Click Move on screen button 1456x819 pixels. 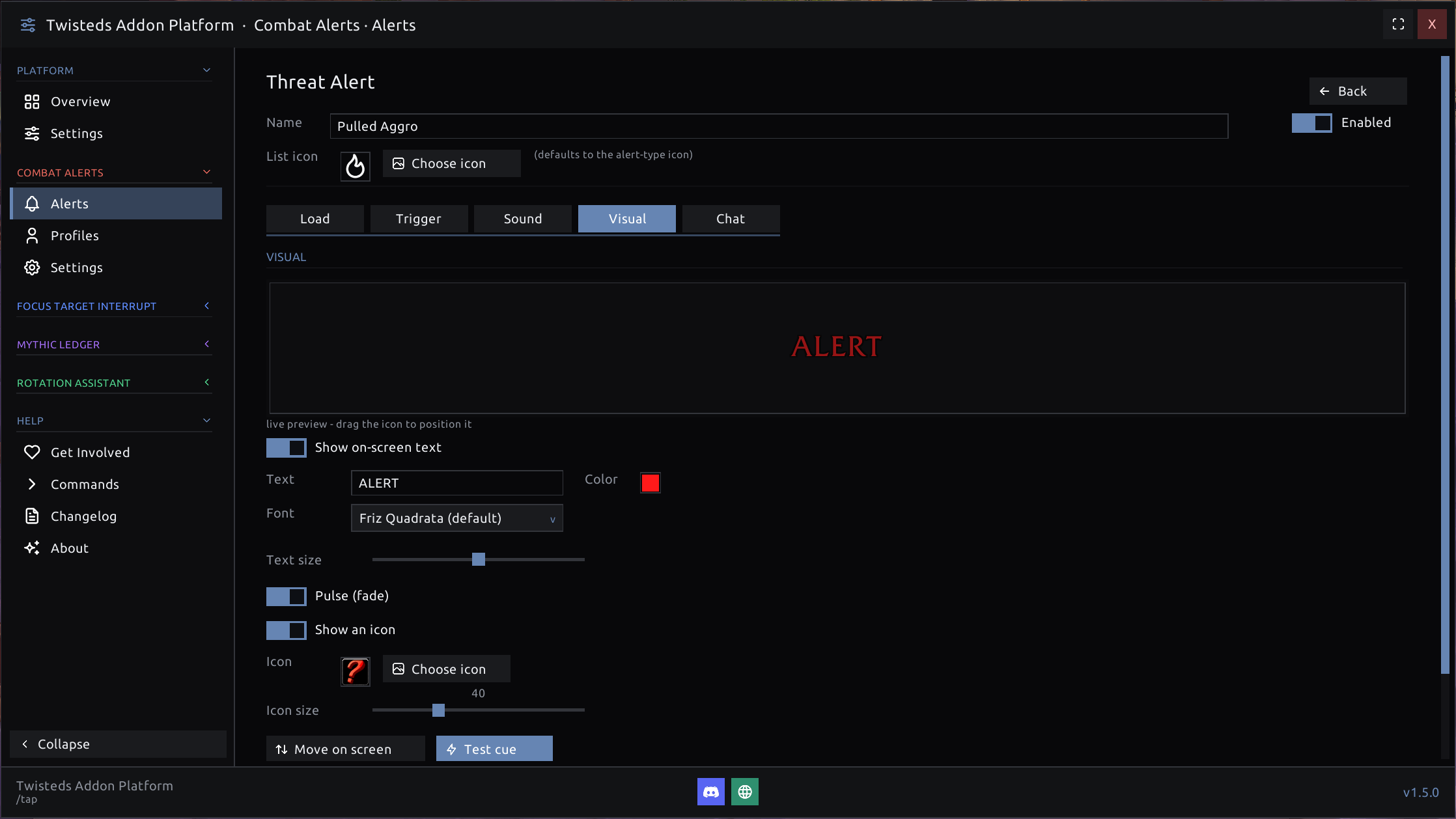point(345,749)
